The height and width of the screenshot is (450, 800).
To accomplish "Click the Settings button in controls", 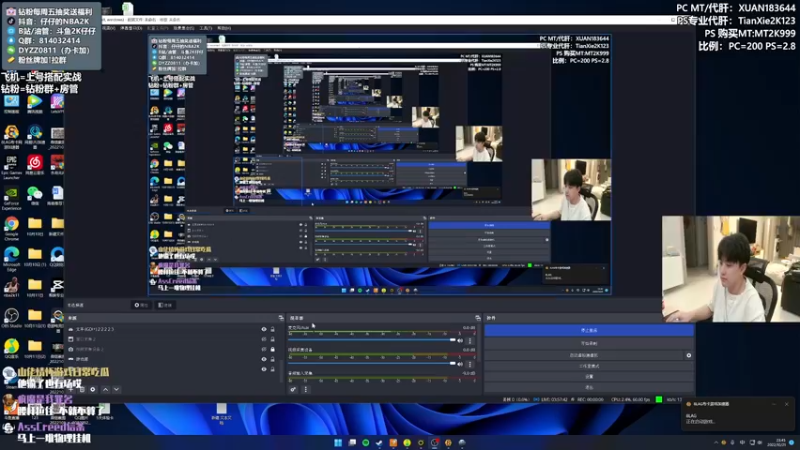I will click(x=589, y=377).
